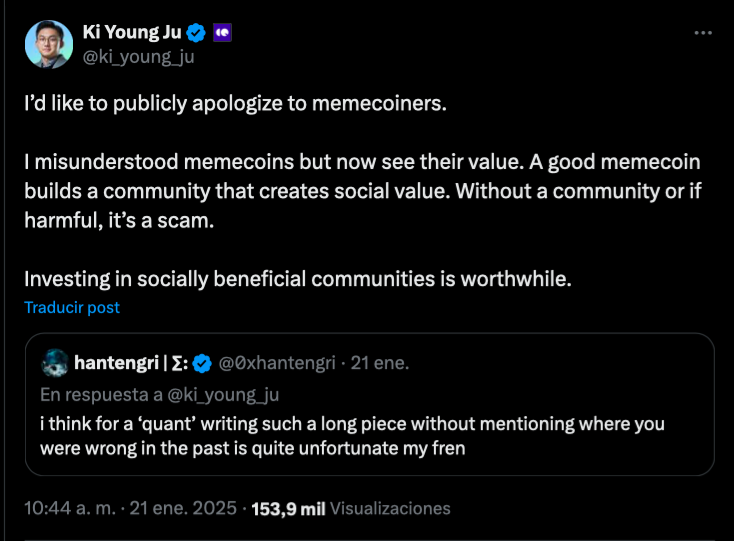Click the '10:44 a. m. · 21 ene. 2025' timestamp
This screenshot has width=734, height=541.
point(131,509)
